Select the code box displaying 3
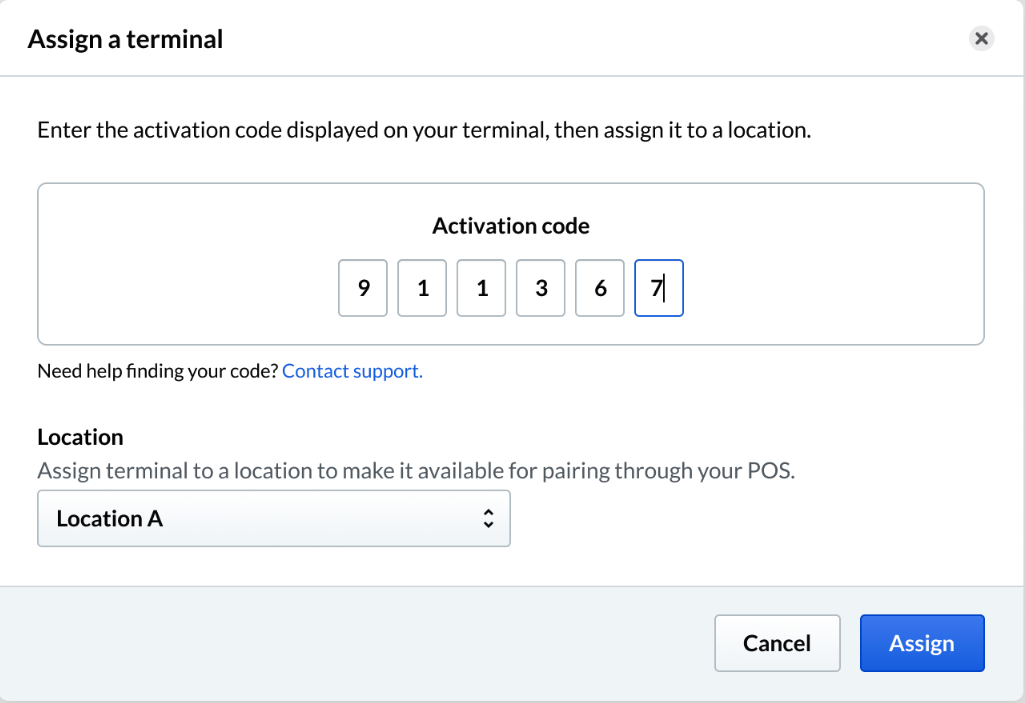1025x703 pixels. pos(540,288)
